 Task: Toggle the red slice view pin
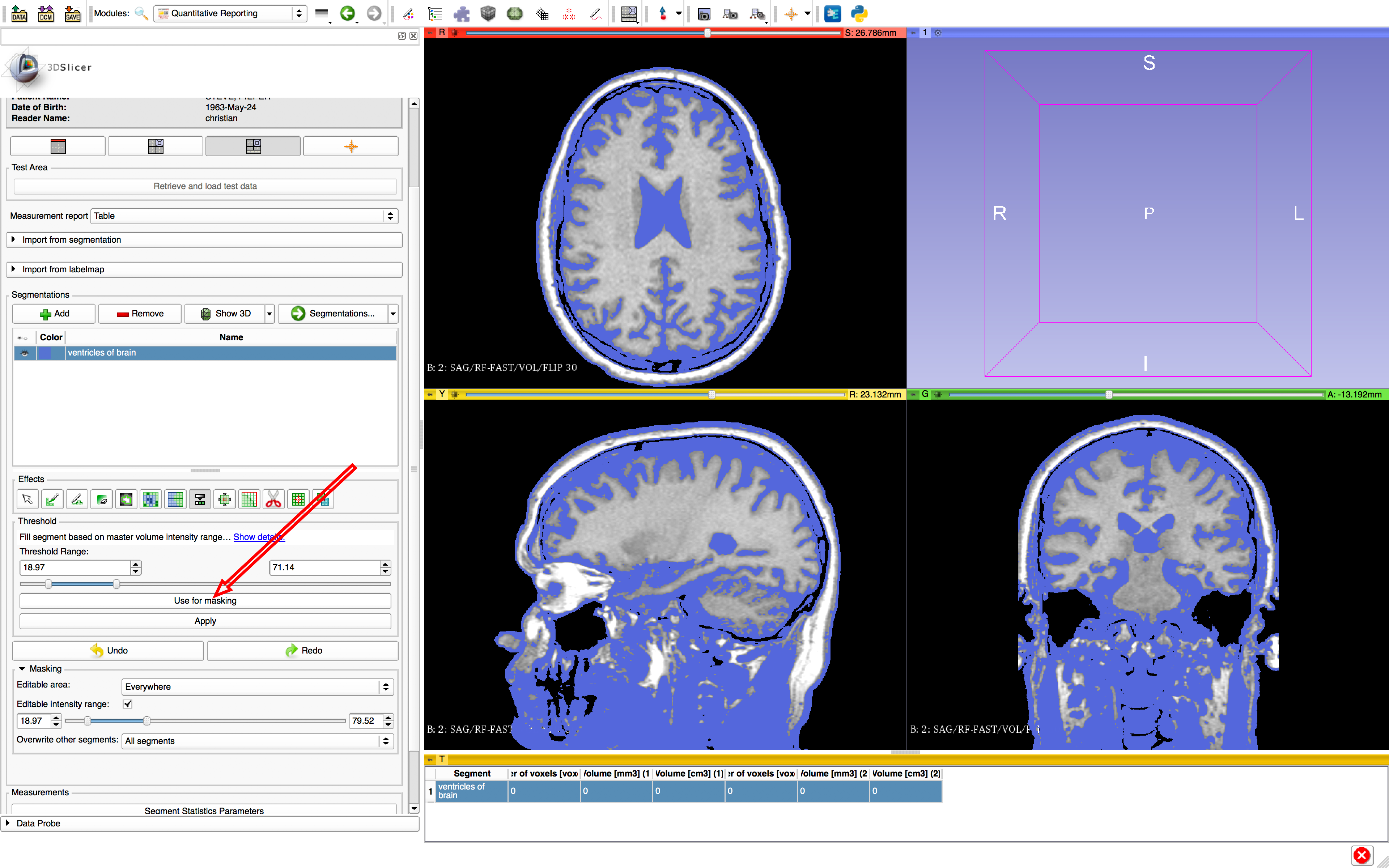tap(430, 33)
